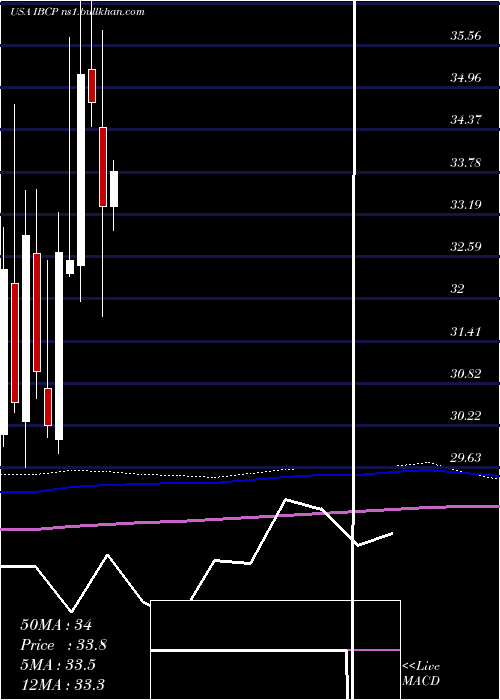Click the 5MA : 33.5 readout
The width and height of the screenshot is (500, 700).
(x=58, y=665)
